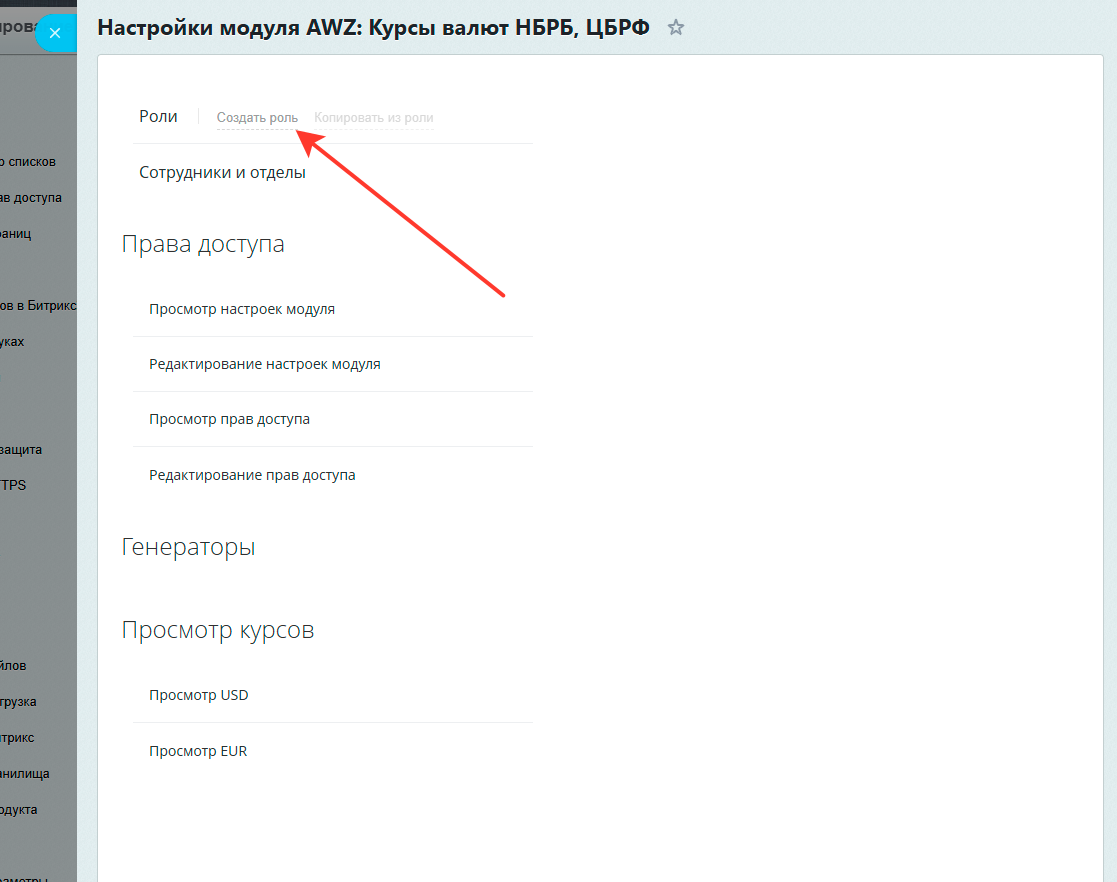Click the 'Создать роль' link
Viewport: 1117px width, 882px height.
(x=257, y=118)
